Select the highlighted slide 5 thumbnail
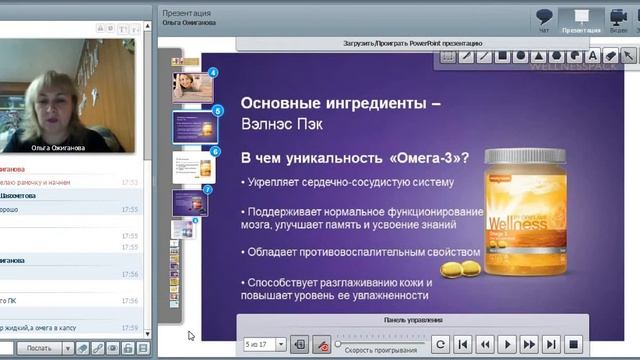The image size is (640, 360). (195, 127)
